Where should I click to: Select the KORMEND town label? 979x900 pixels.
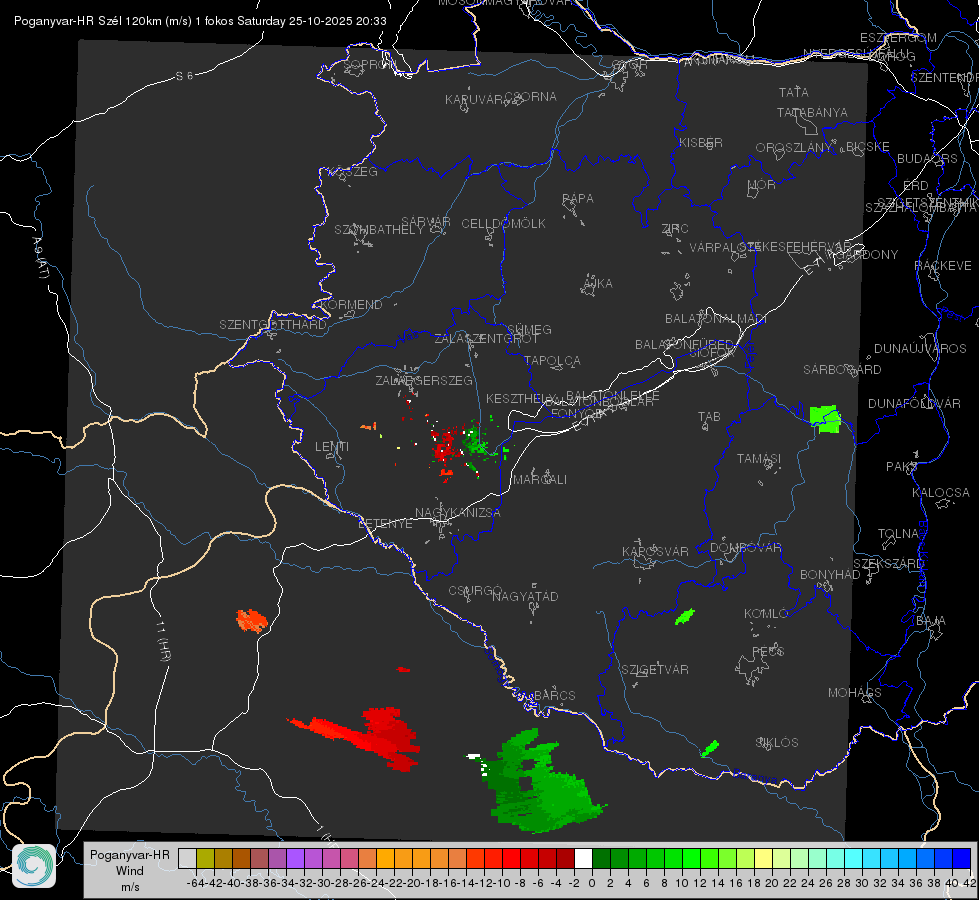(350, 305)
